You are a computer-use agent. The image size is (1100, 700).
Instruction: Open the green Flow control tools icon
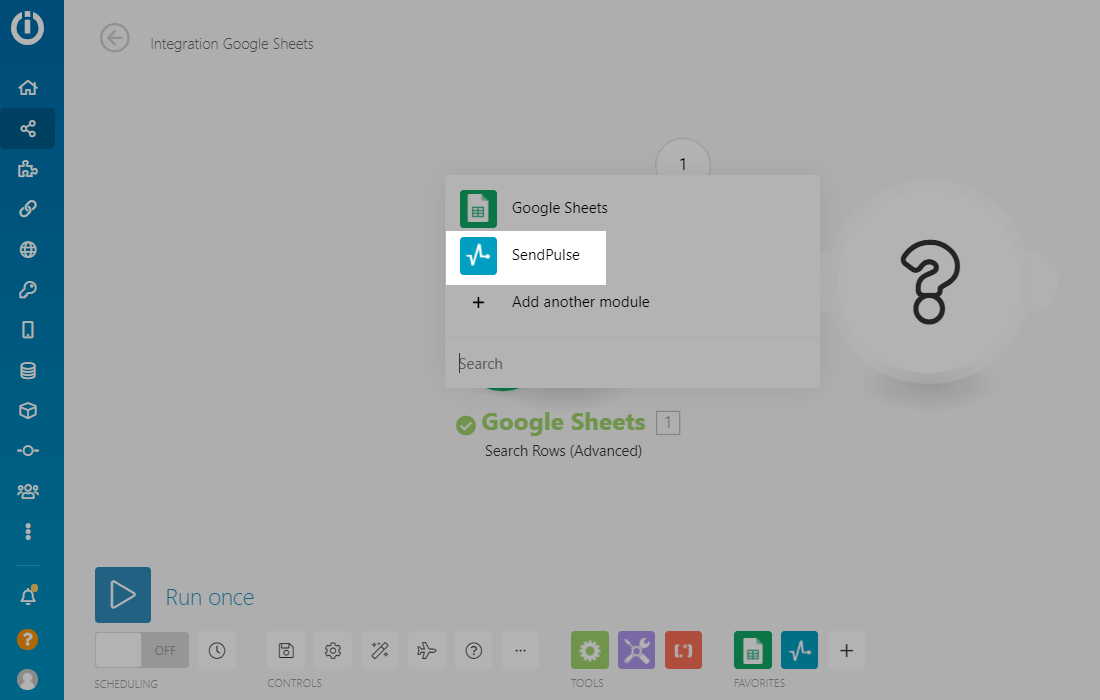(589, 650)
